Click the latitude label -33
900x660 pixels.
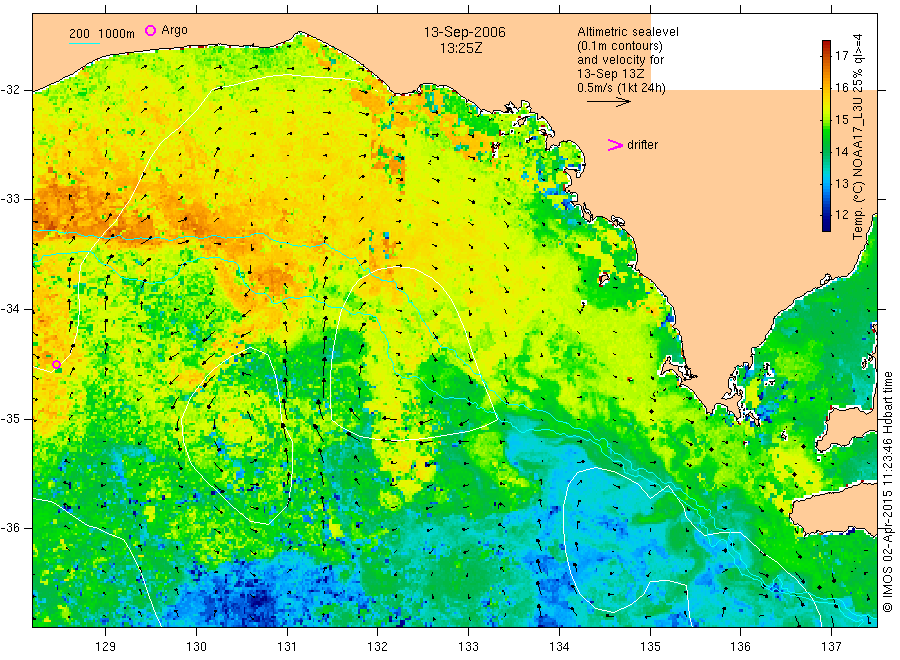coord(10,199)
